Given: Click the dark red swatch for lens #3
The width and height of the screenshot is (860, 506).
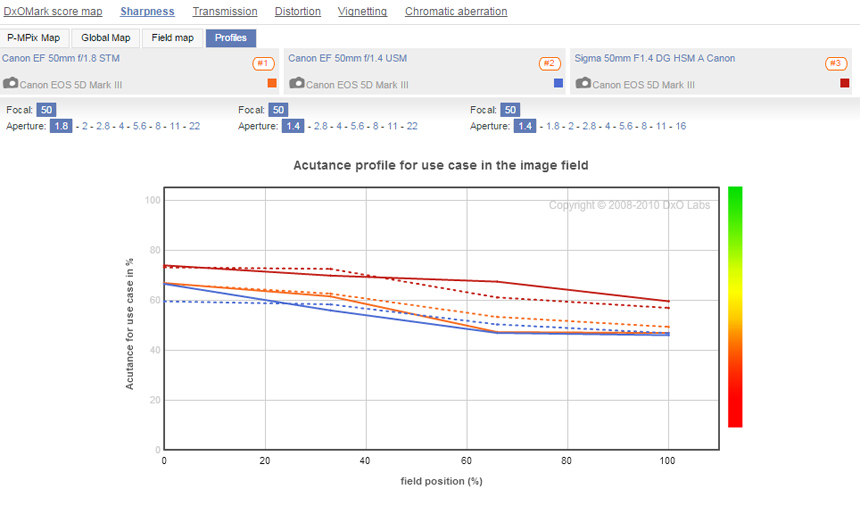Looking at the screenshot, I should click(x=845, y=83).
